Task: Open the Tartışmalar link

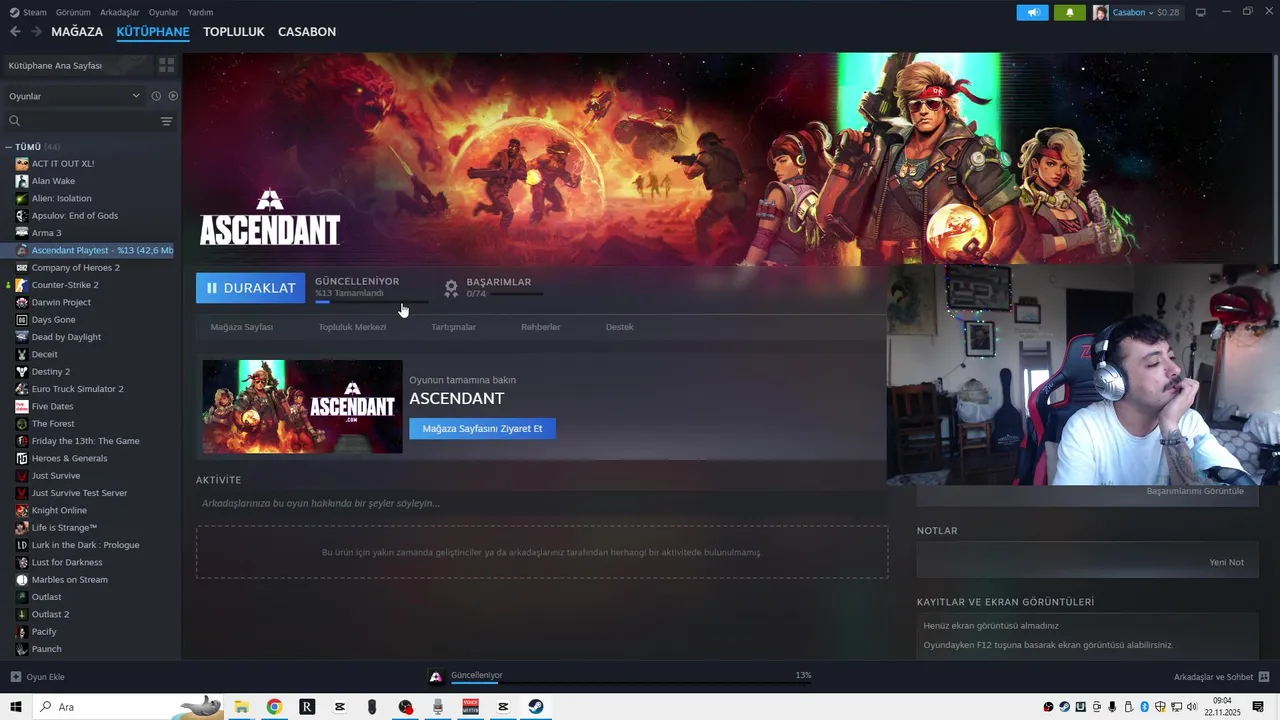Action: point(453,327)
